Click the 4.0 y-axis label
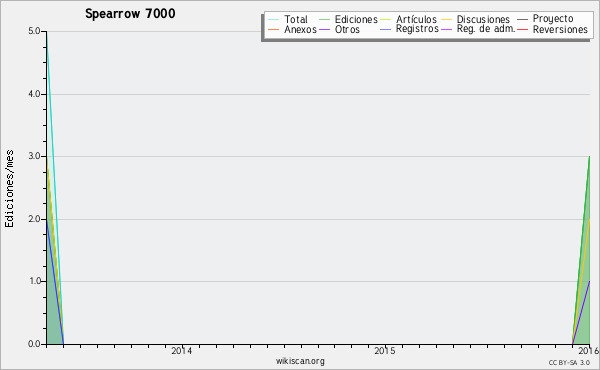 tap(34, 94)
